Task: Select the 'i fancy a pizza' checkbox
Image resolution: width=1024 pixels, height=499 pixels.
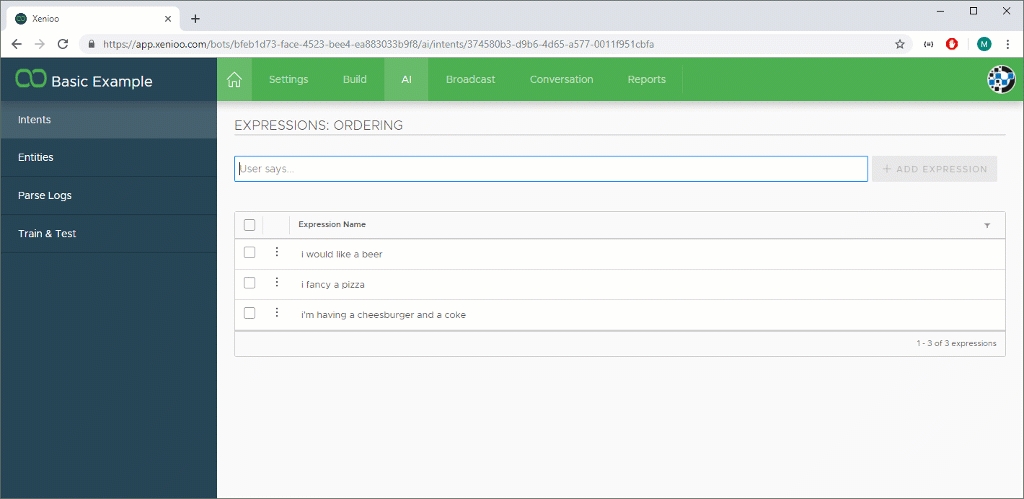Action: point(250,283)
